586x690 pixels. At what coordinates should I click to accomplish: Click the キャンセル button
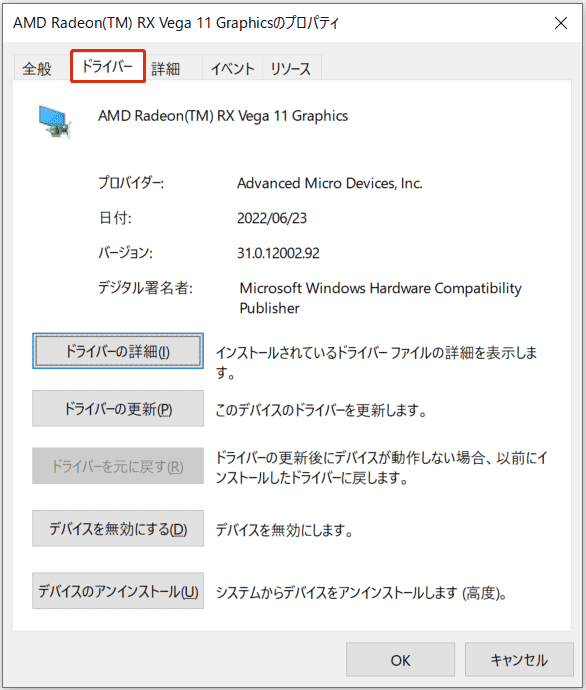[x=519, y=660]
